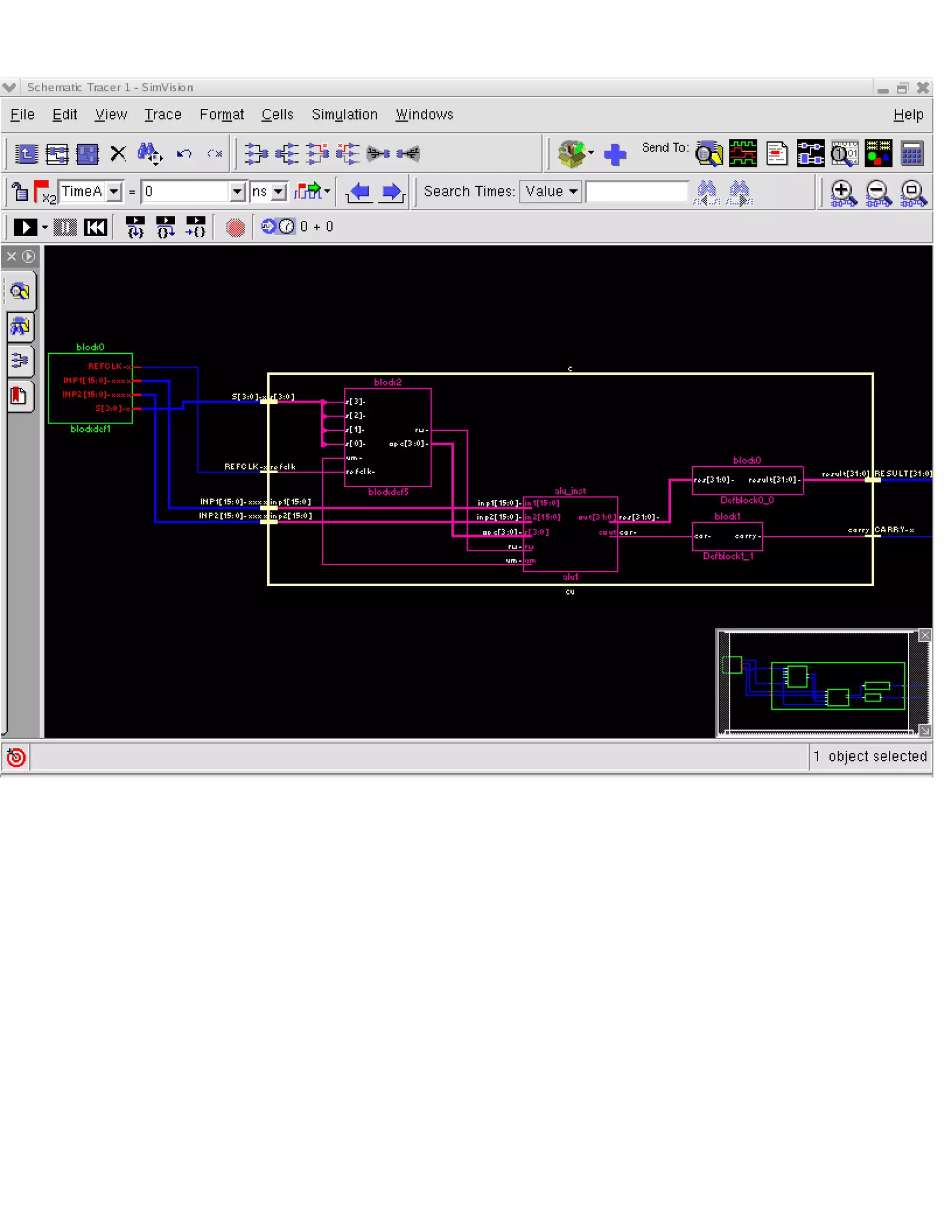Viewport: 952px width, 1232px height.
Task: Open the Format menu
Action: [222, 114]
